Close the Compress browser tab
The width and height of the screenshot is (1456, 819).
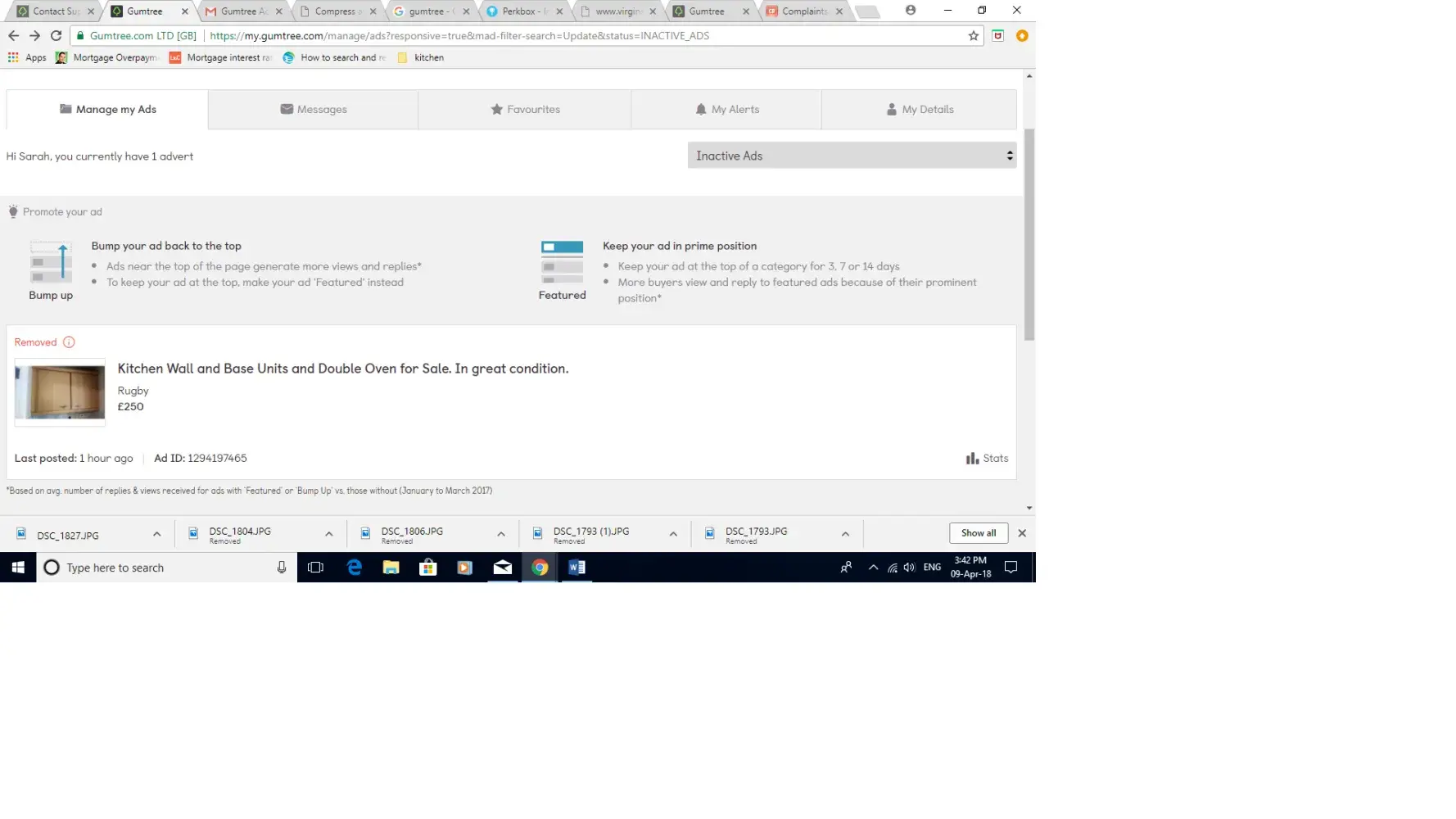click(x=373, y=11)
